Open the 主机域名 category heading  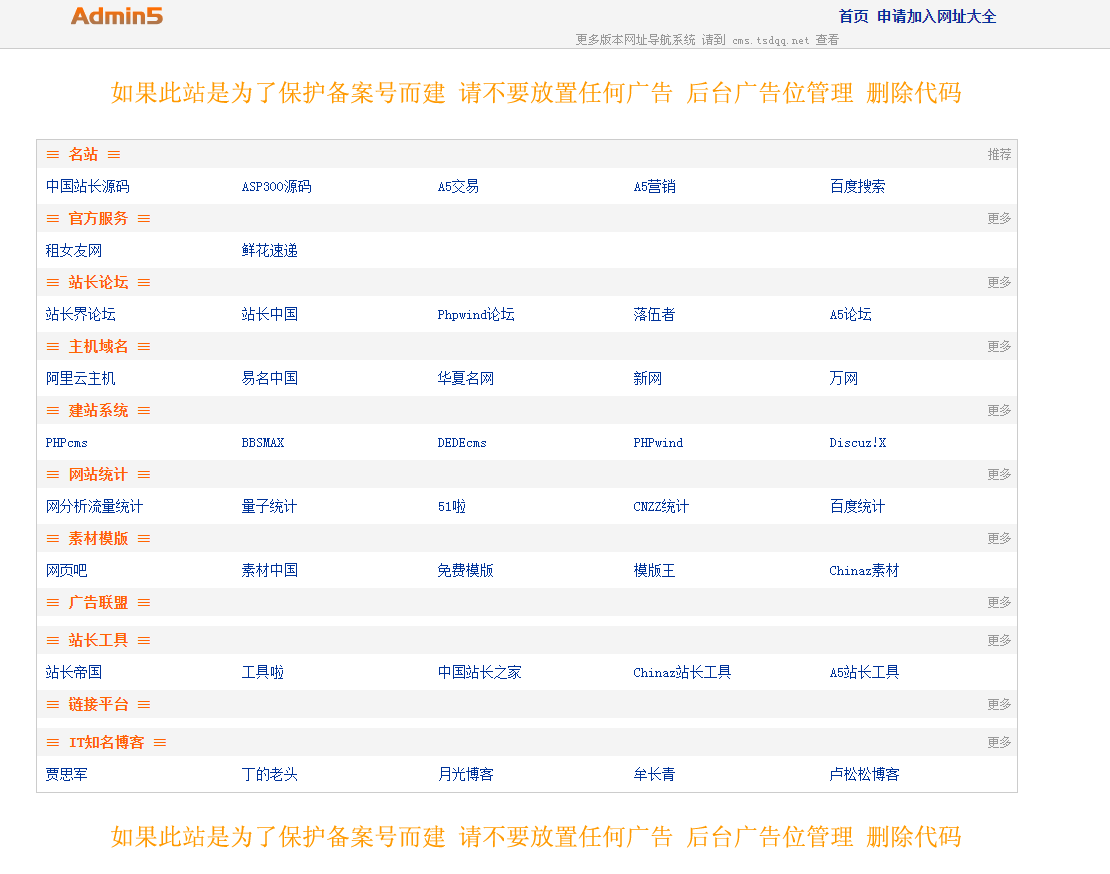98,346
